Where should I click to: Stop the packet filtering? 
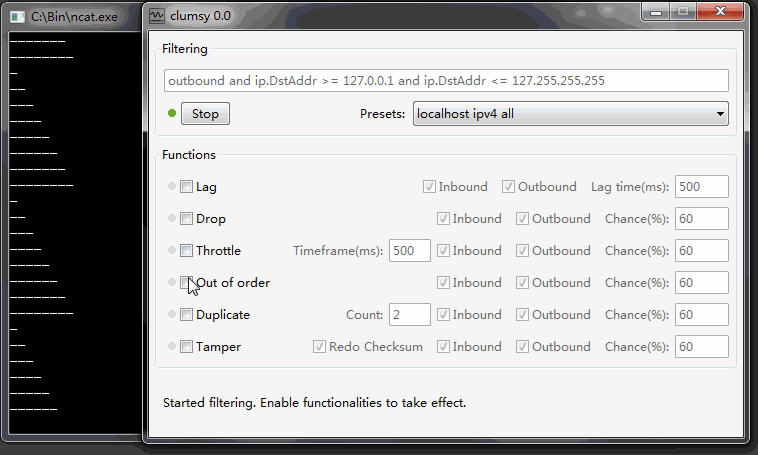pos(205,114)
